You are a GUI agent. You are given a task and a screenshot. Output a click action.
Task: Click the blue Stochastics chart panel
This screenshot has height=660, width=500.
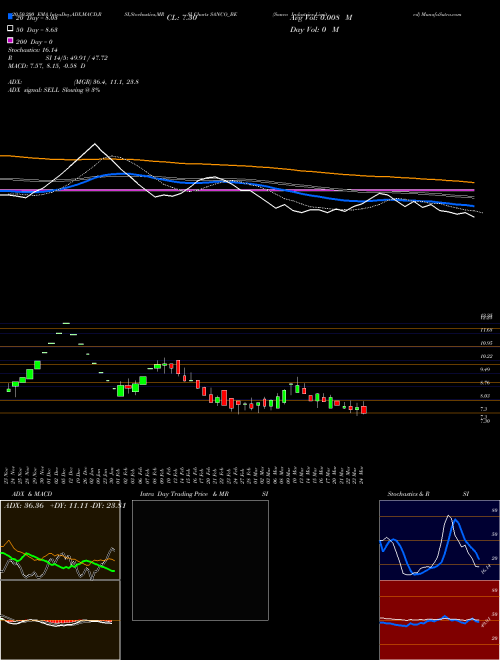(439, 540)
